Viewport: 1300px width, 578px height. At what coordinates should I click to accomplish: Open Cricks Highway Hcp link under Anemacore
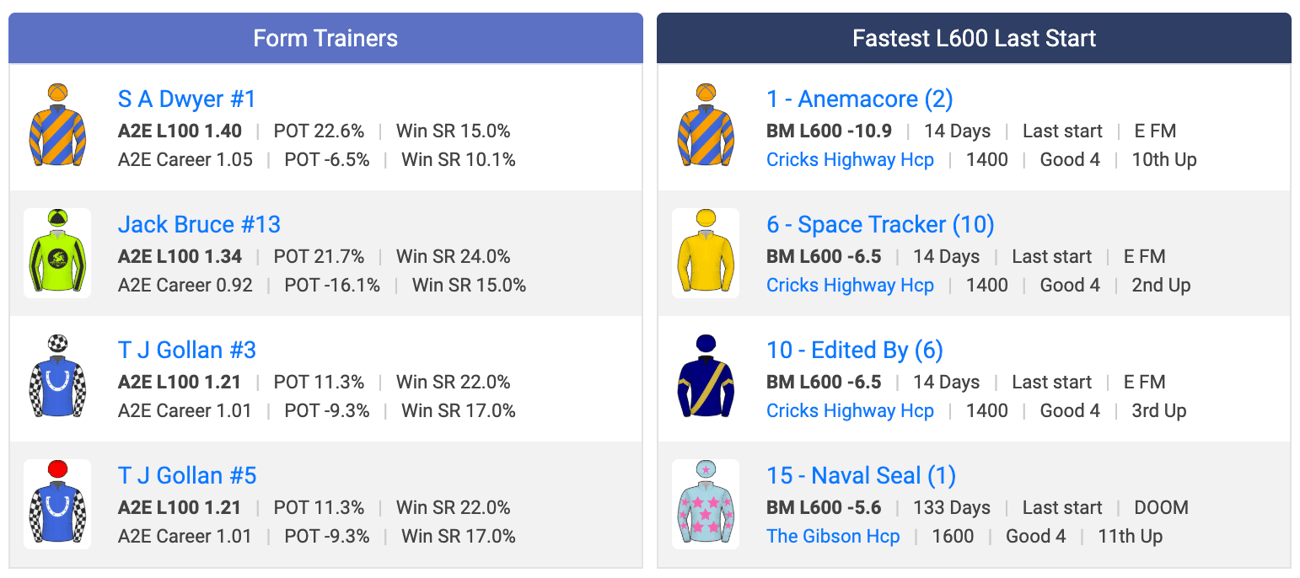point(850,160)
